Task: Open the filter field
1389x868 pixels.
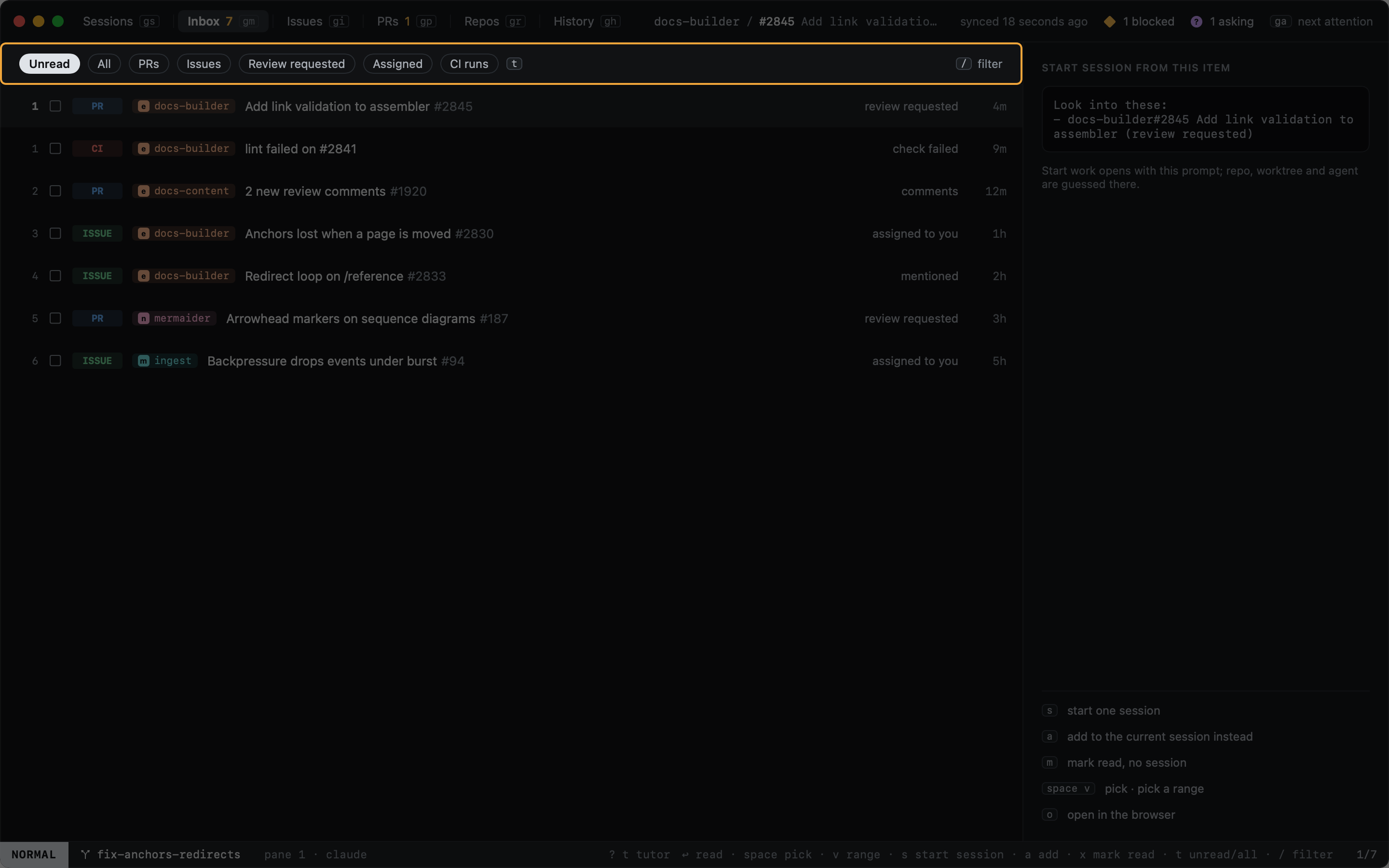Action: click(980, 64)
